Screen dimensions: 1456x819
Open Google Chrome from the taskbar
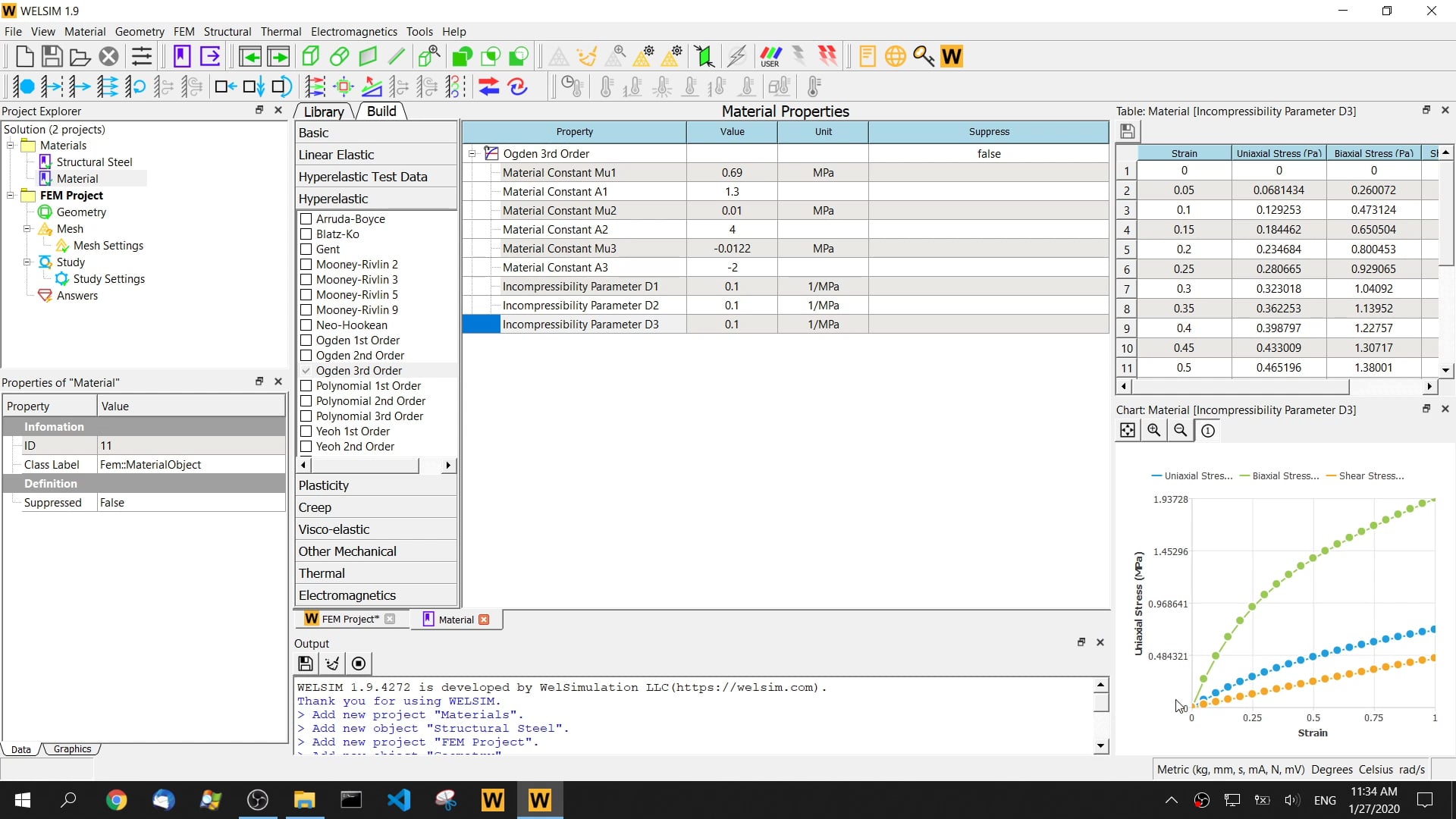coord(116,799)
